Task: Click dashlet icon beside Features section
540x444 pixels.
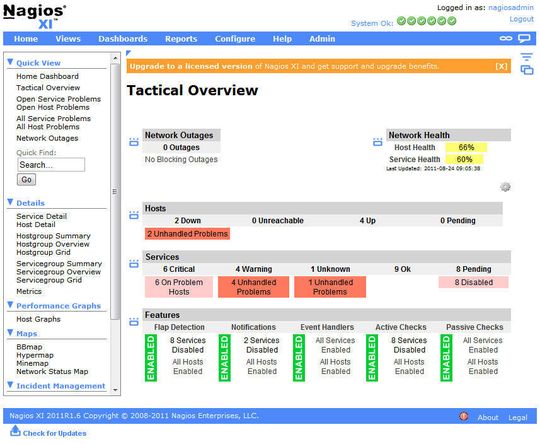Action: 134,322
